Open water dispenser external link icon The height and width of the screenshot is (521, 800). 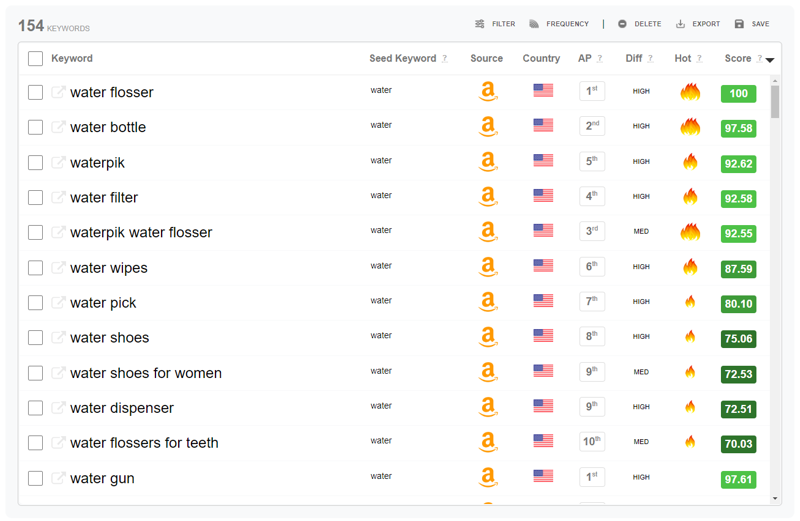(x=58, y=407)
